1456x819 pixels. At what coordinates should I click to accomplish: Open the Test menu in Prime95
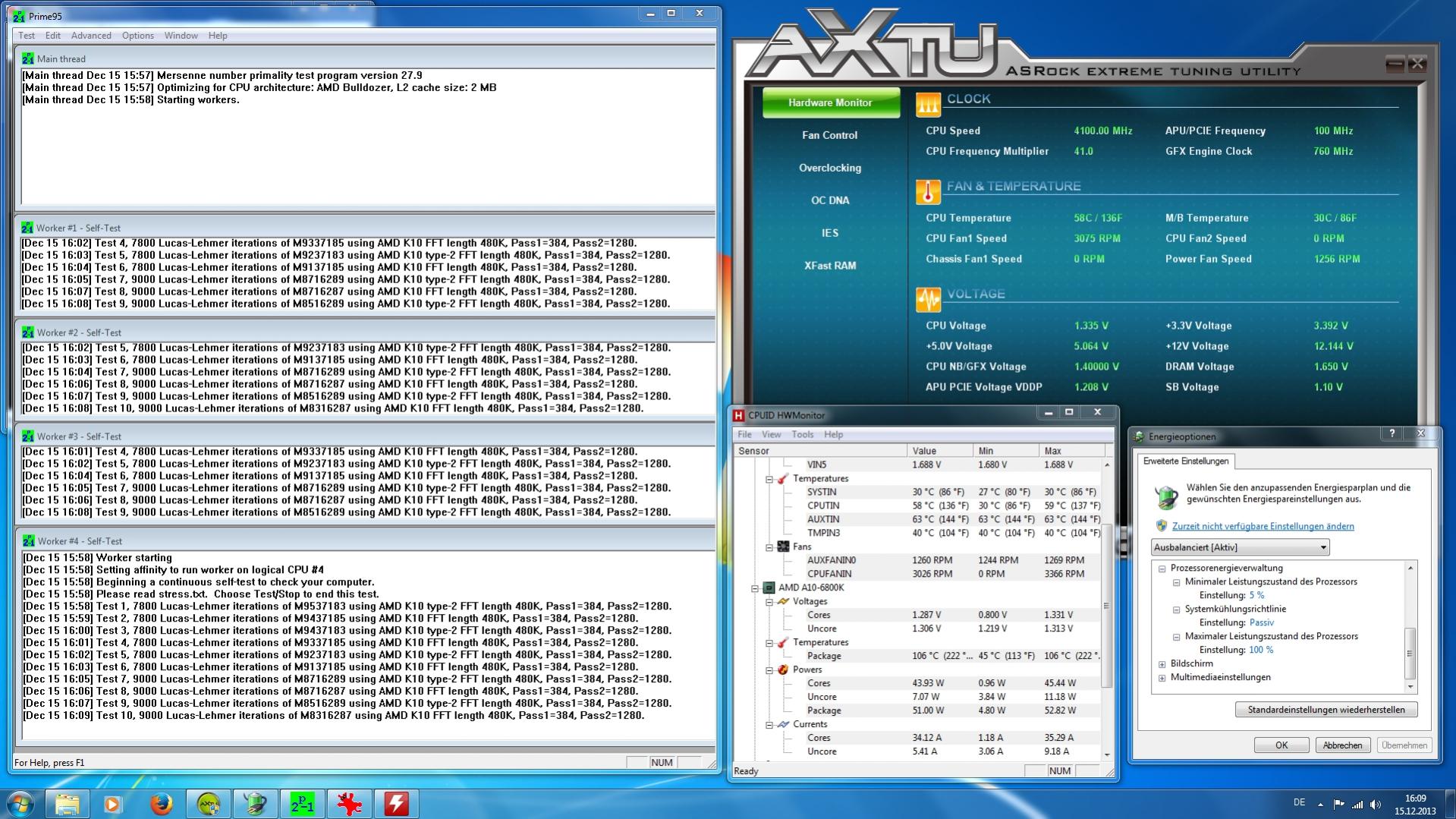point(27,36)
